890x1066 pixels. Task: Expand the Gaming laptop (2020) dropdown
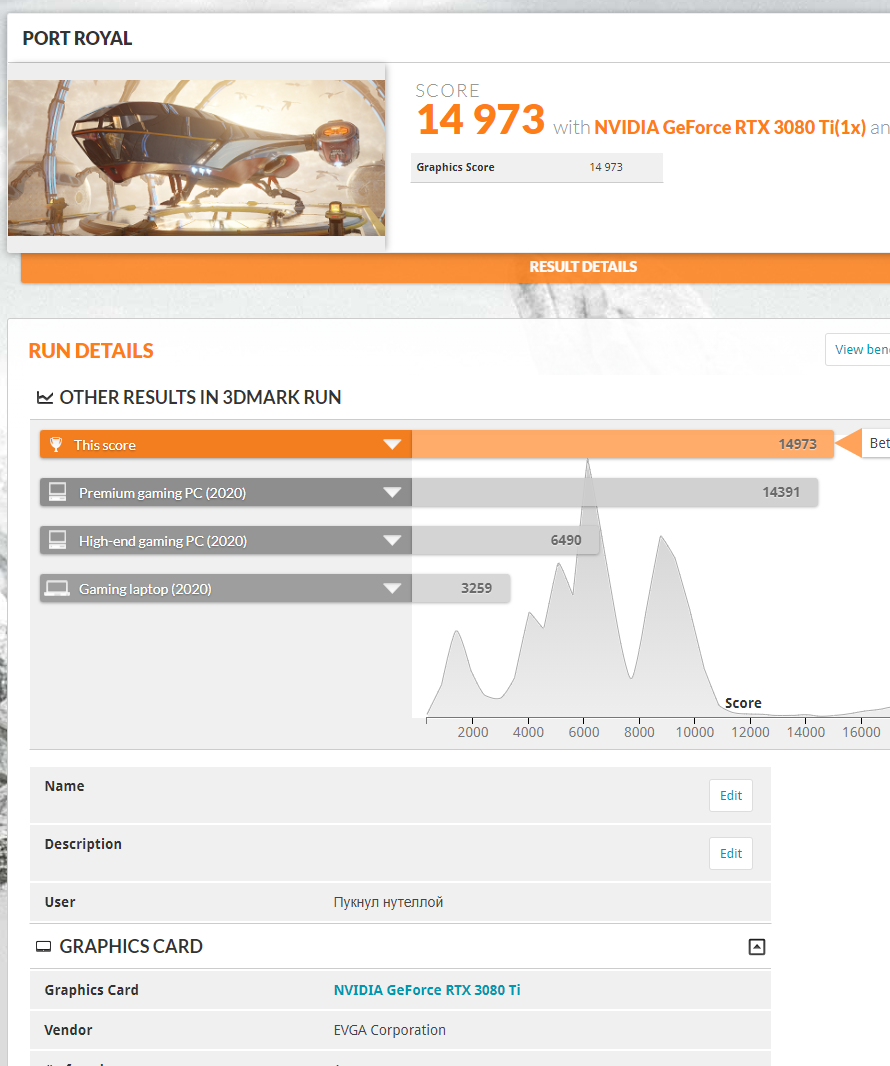tap(392, 588)
